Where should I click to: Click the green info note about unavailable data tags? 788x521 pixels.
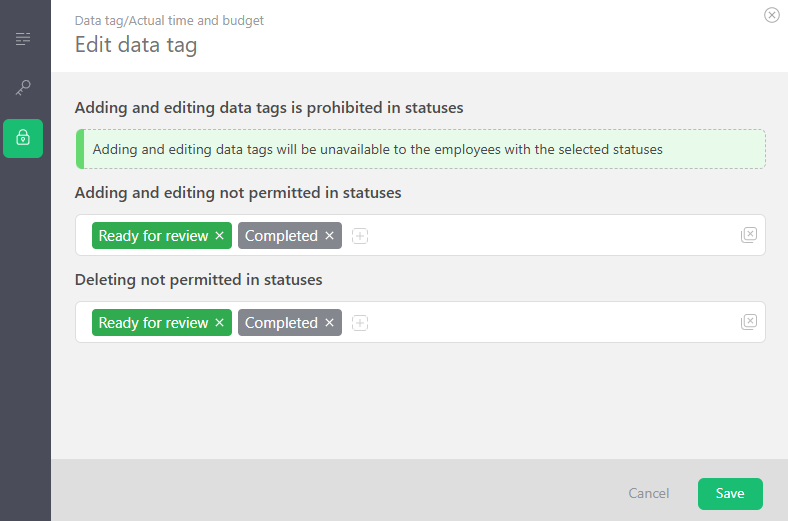421,149
